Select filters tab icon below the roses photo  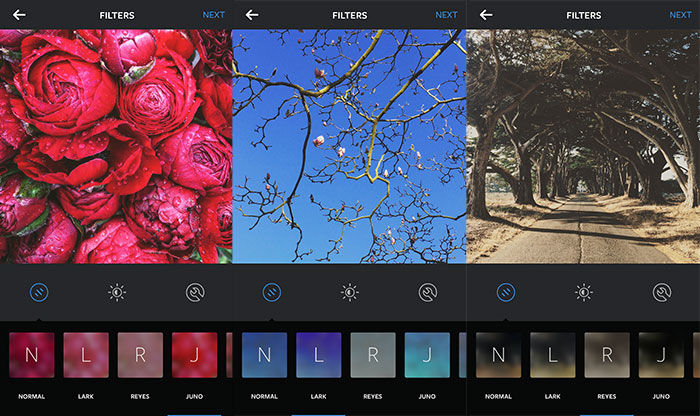click(x=38, y=293)
